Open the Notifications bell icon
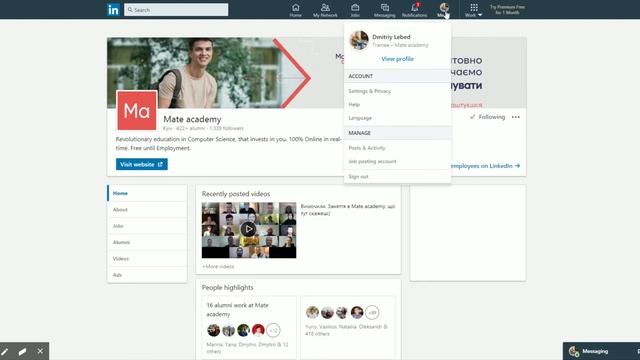Image resolution: width=640 pixels, height=360 pixels. coord(414,10)
